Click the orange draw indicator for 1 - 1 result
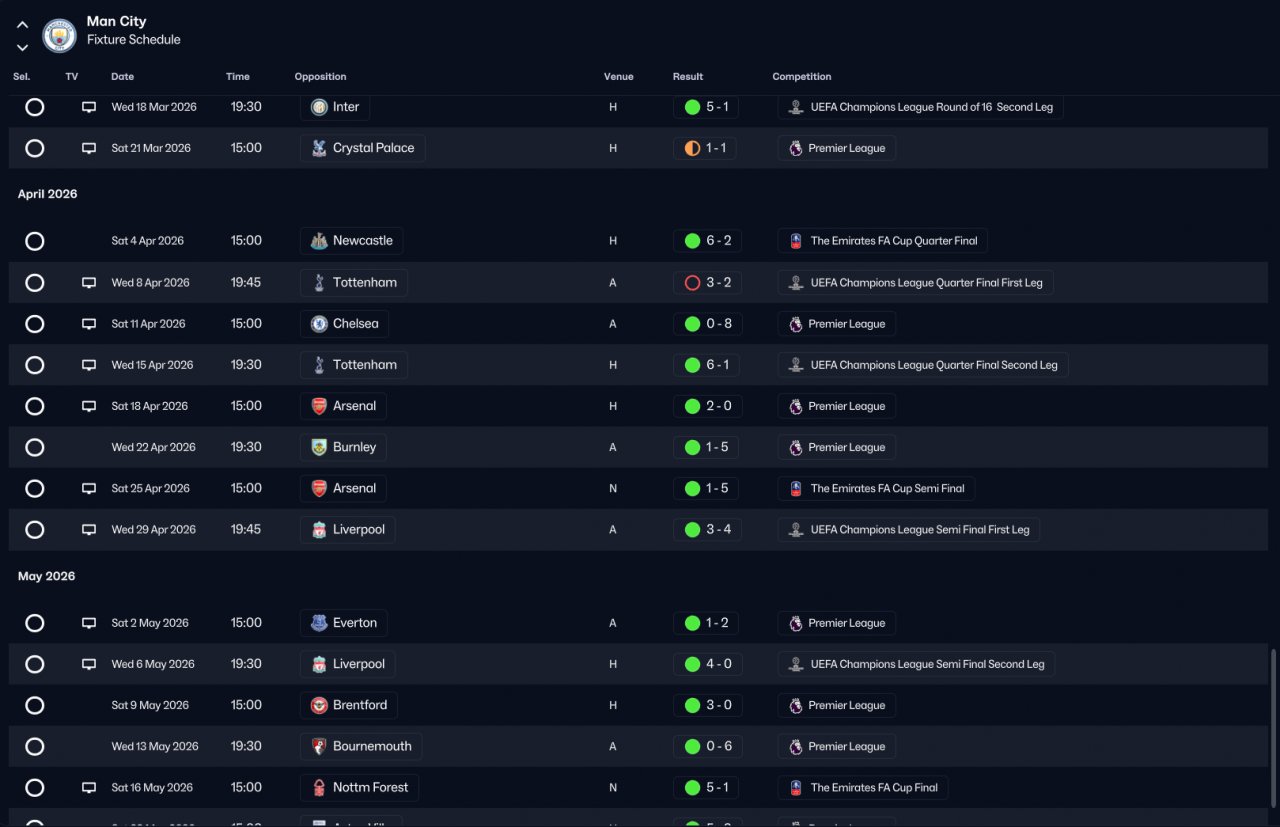This screenshot has height=827, width=1280. tap(692, 148)
